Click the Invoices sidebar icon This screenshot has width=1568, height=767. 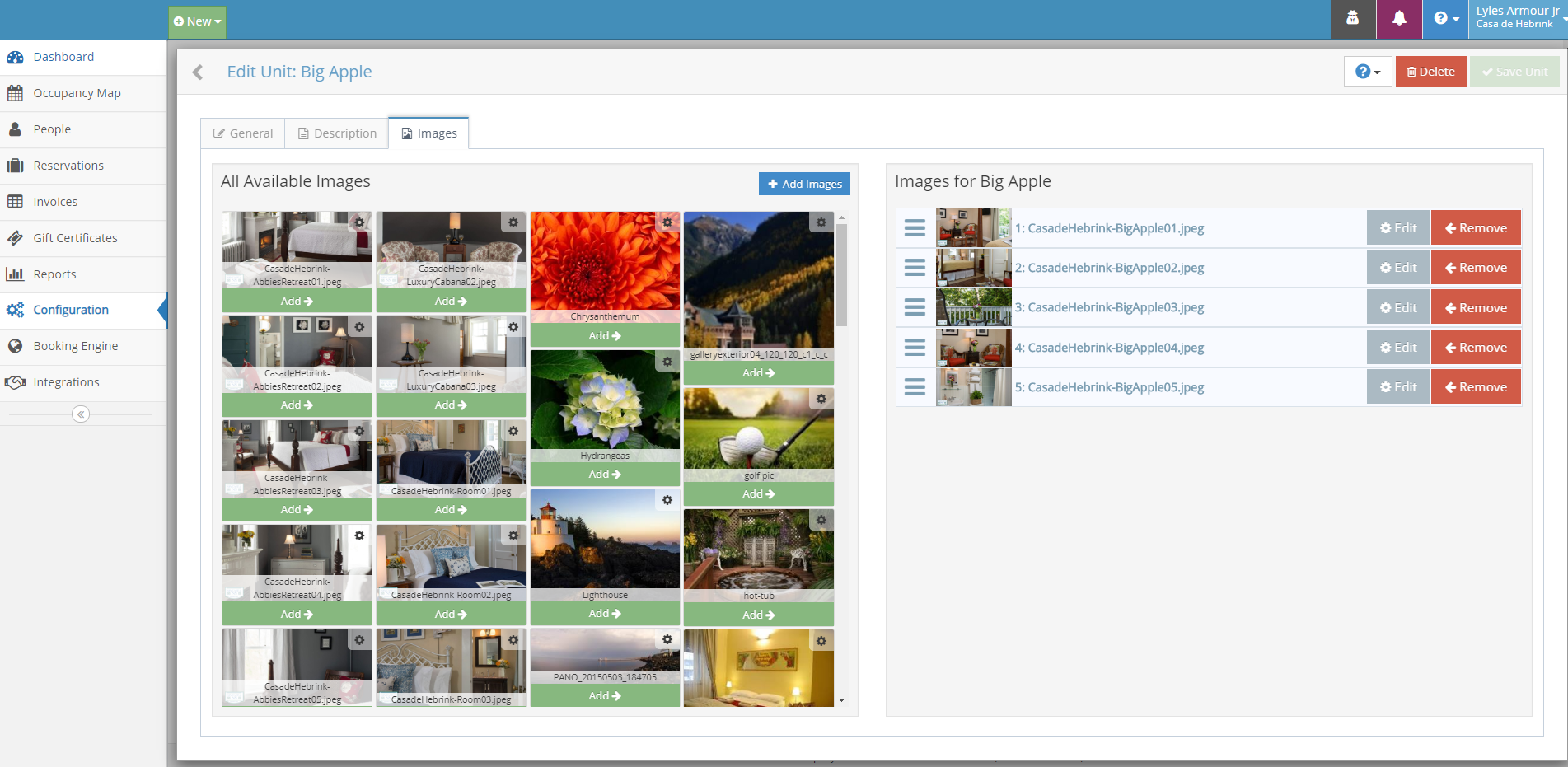pyautogui.click(x=15, y=201)
